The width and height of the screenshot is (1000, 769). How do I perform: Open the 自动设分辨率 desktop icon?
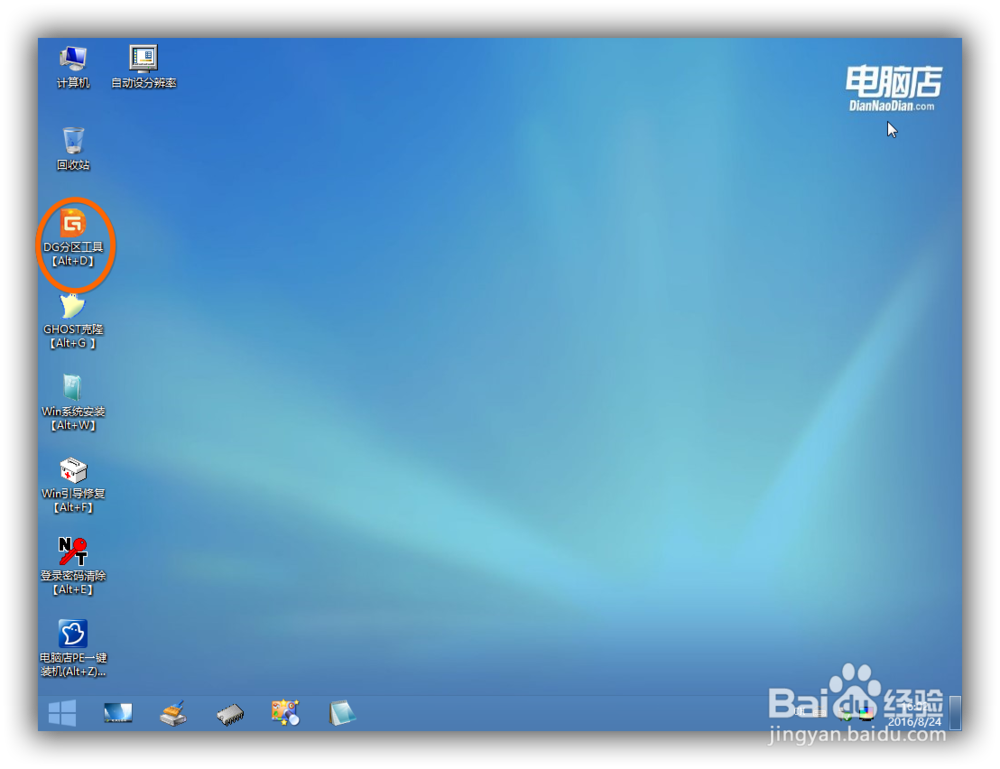143,66
